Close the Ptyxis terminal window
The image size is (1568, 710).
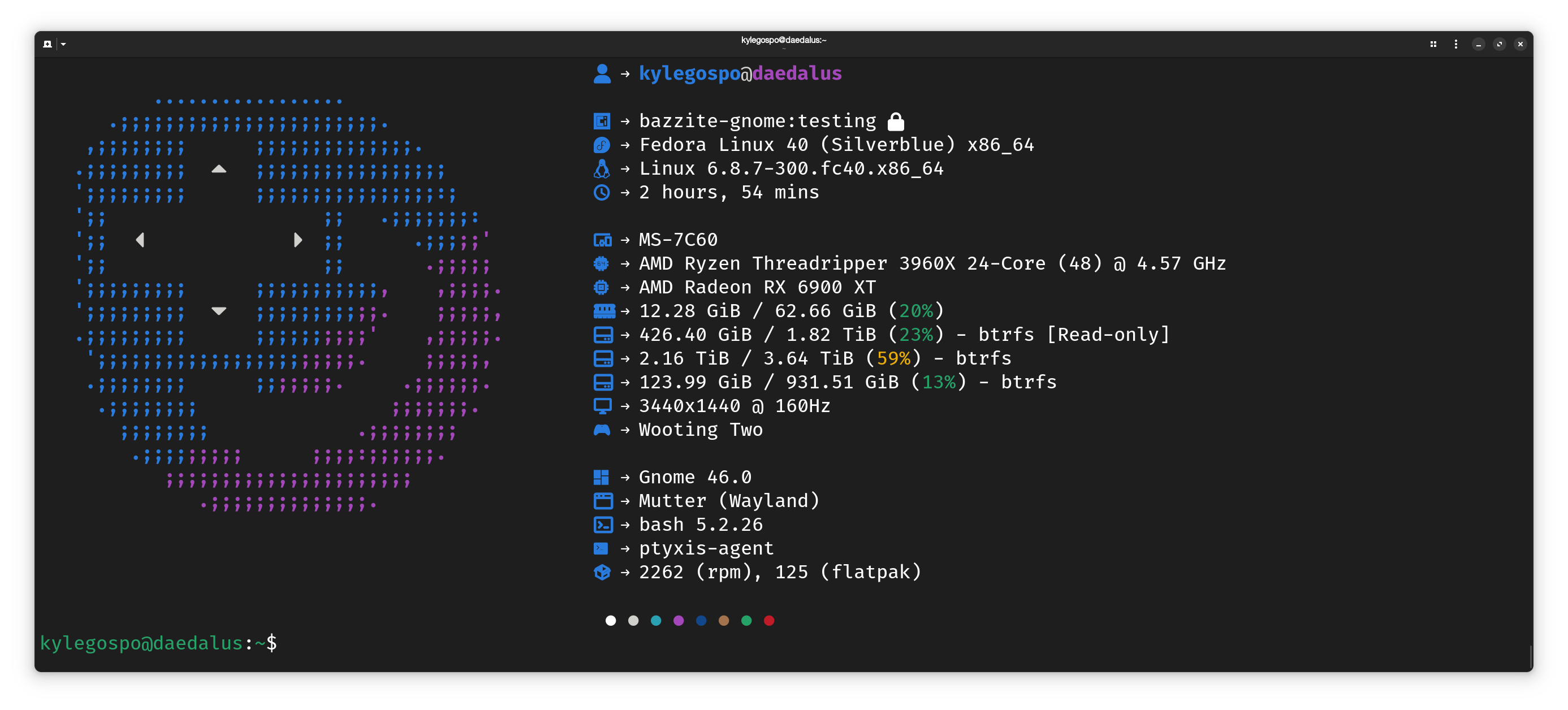(1520, 44)
